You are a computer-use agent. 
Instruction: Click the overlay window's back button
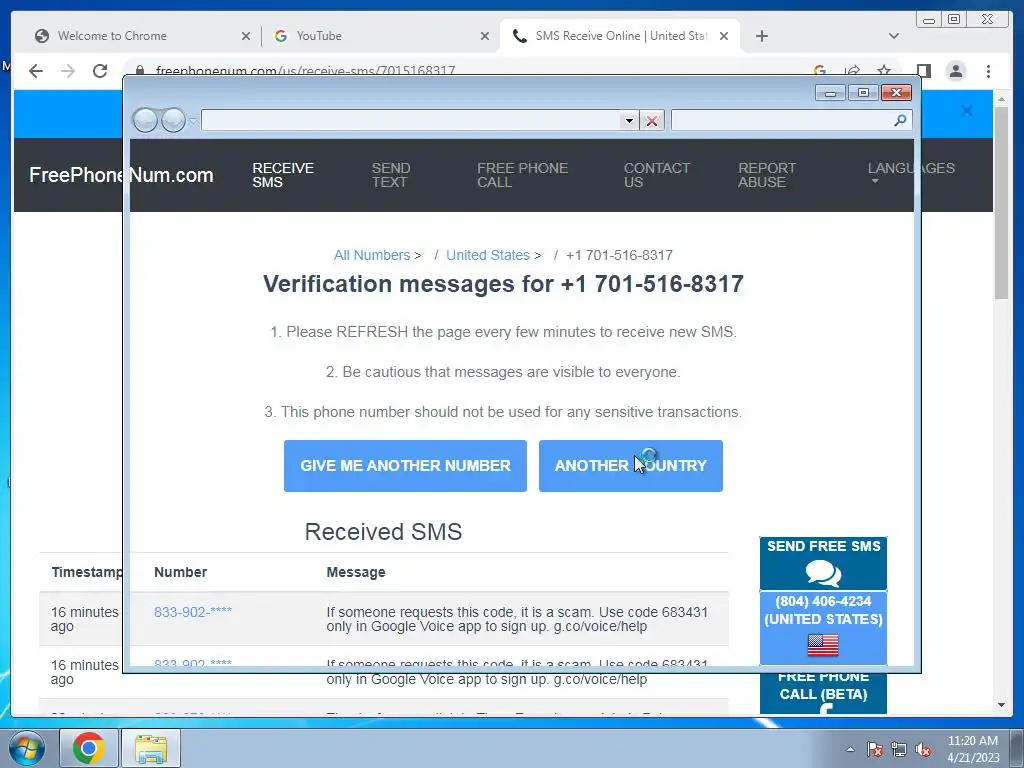pos(145,120)
